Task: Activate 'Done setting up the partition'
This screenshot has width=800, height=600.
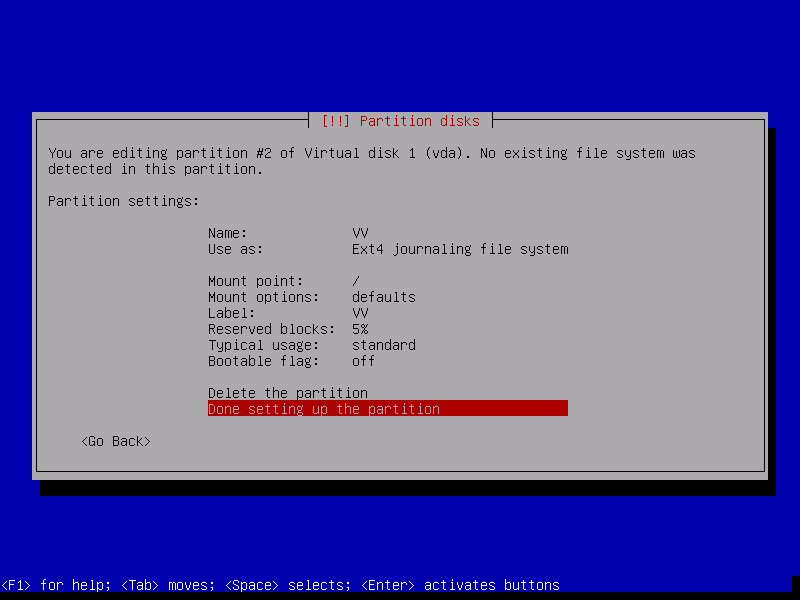Action: 324,409
